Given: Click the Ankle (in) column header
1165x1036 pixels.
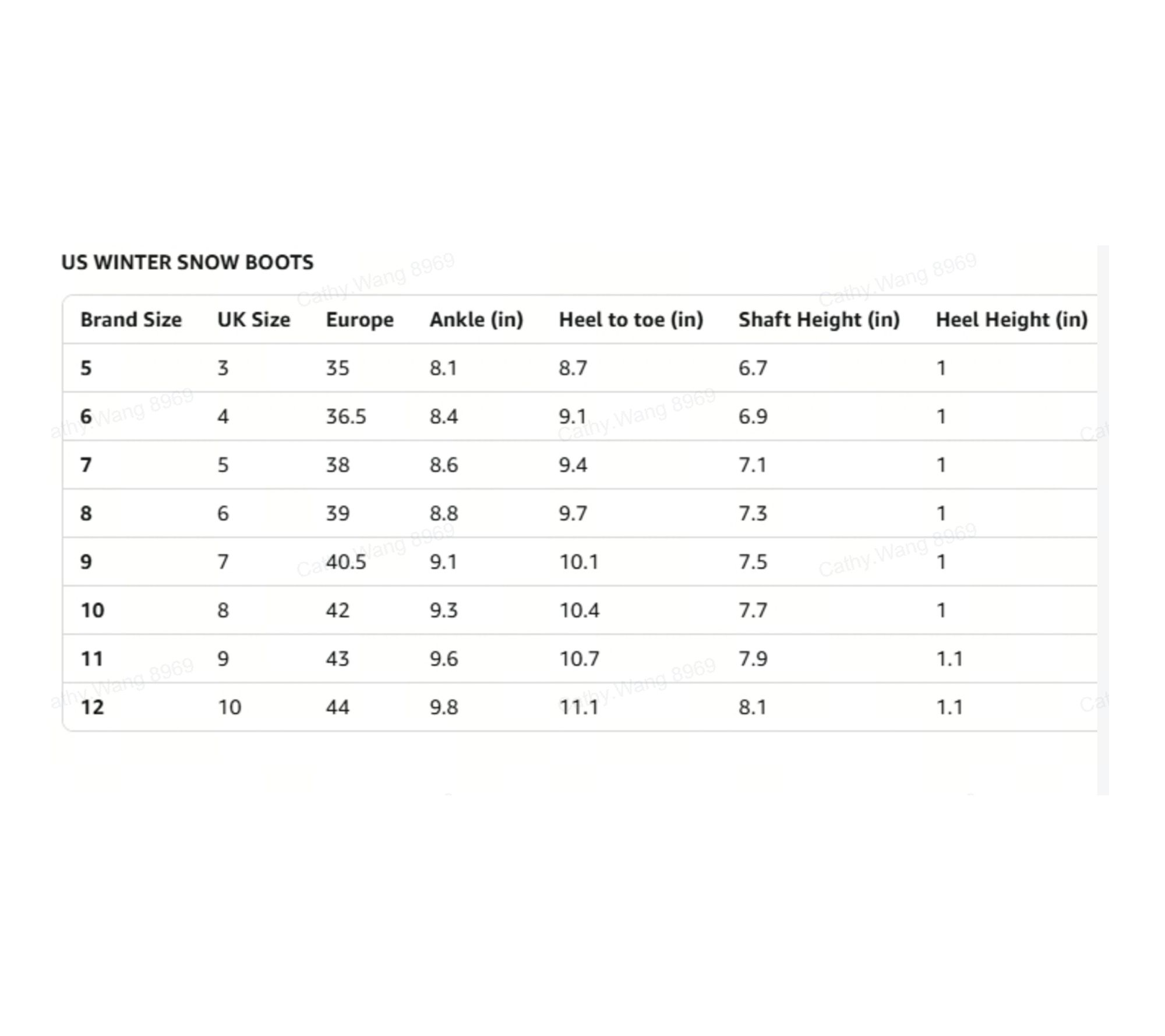Looking at the screenshot, I should click(476, 320).
